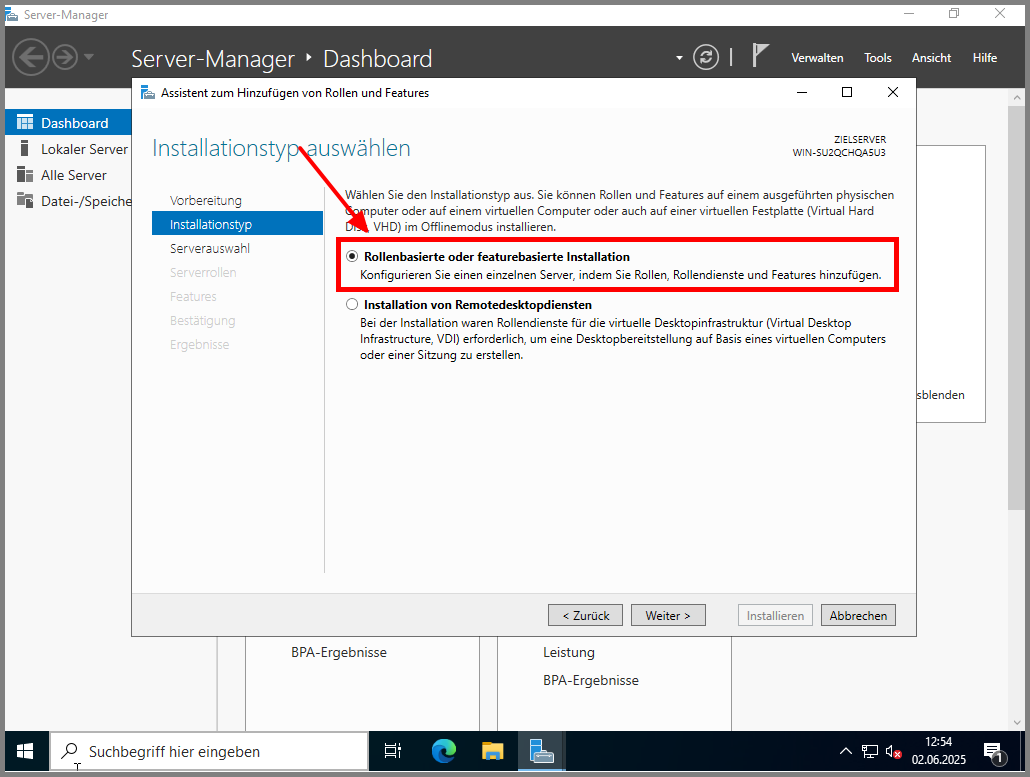This screenshot has height=777, width=1030.
Task: Go to the Vorbereitung wizard step
Action: (x=206, y=201)
